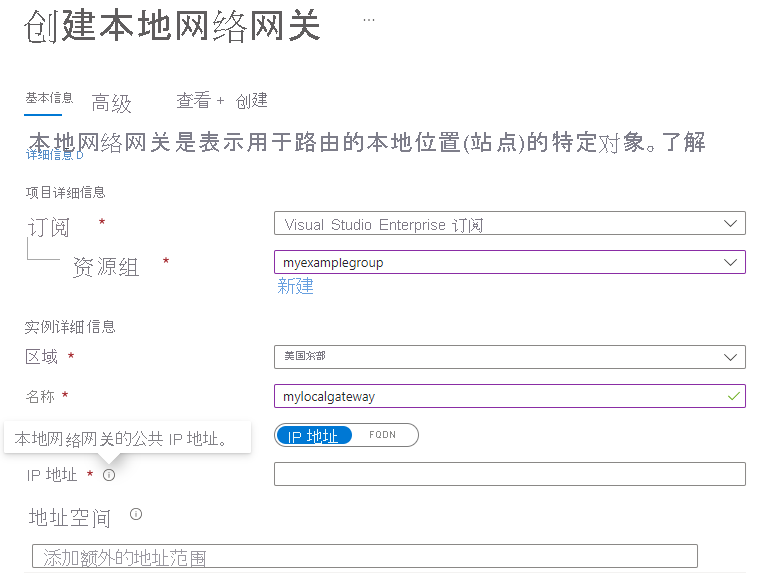Click the 创建本地网络网关 page title
The width and height of the screenshot is (762, 588).
[x=173, y=26]
